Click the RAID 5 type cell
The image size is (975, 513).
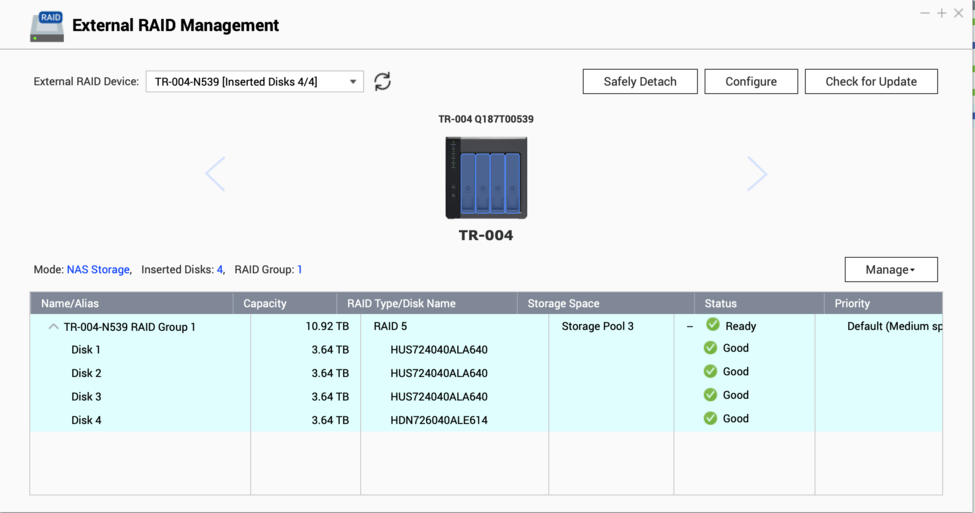tap(390, 326)
